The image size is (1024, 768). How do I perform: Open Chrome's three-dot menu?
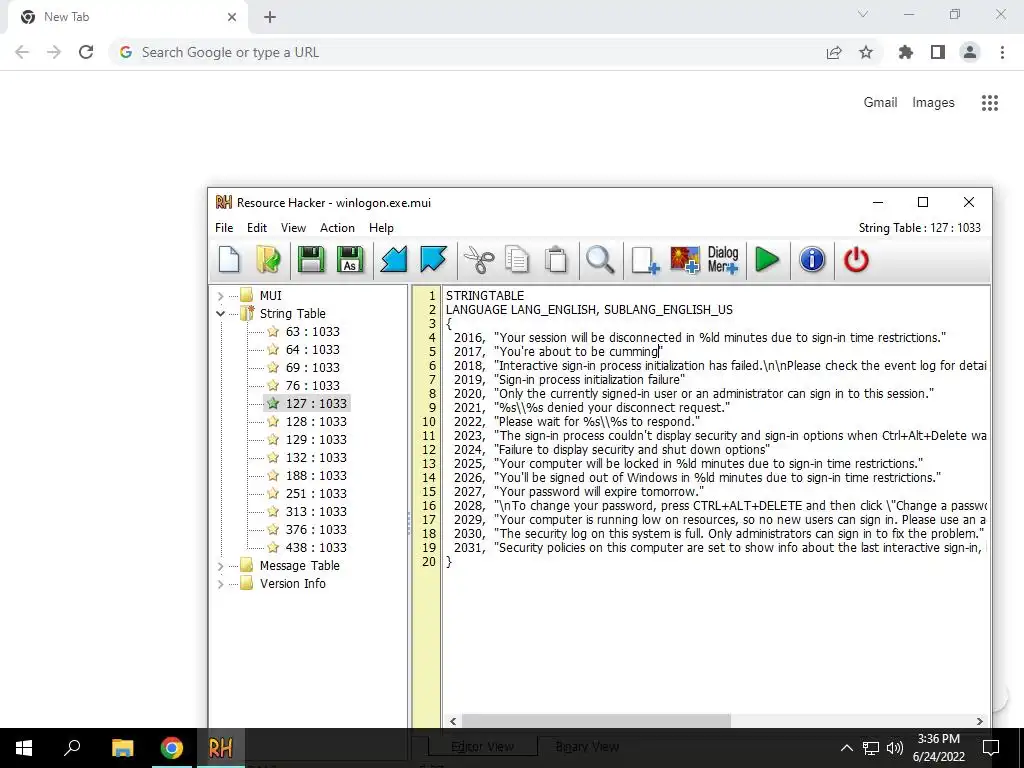pos(1002,52)
